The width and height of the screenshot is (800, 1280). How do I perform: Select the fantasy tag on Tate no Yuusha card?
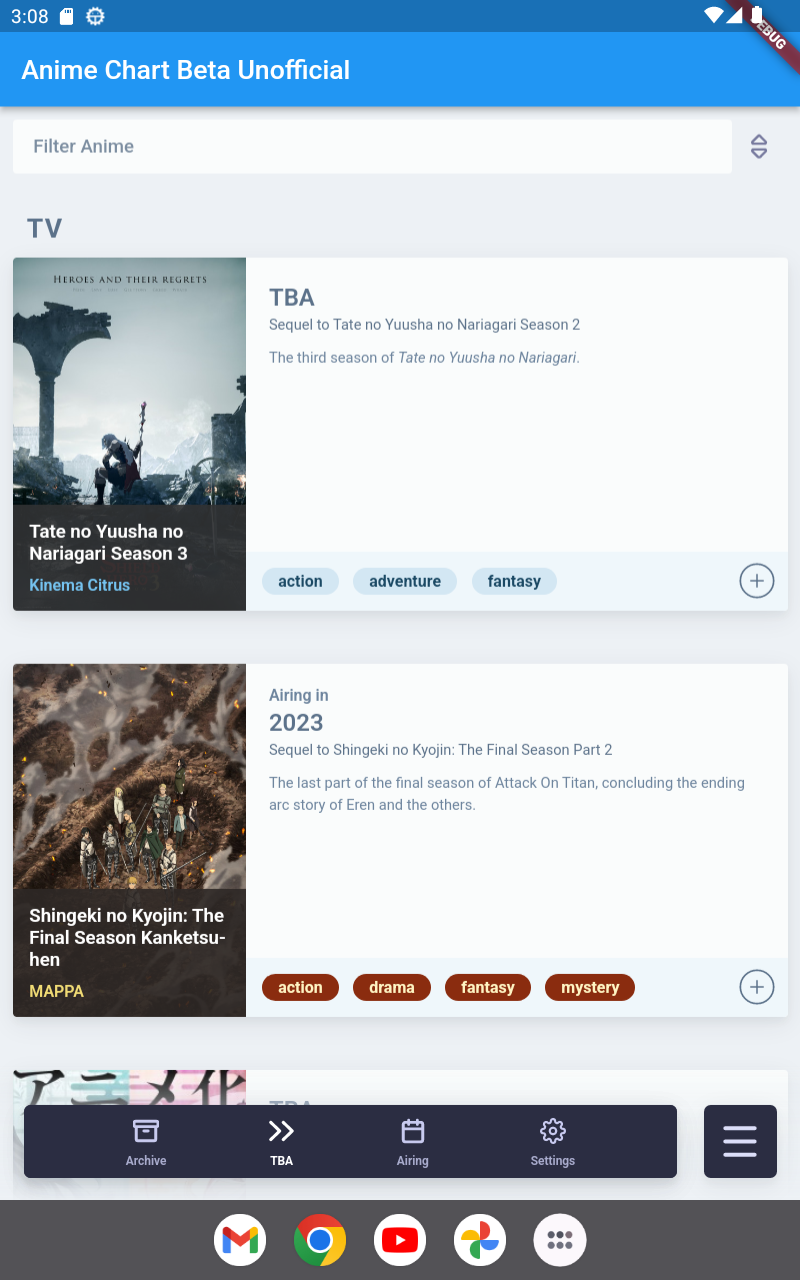tap(514, 581)
